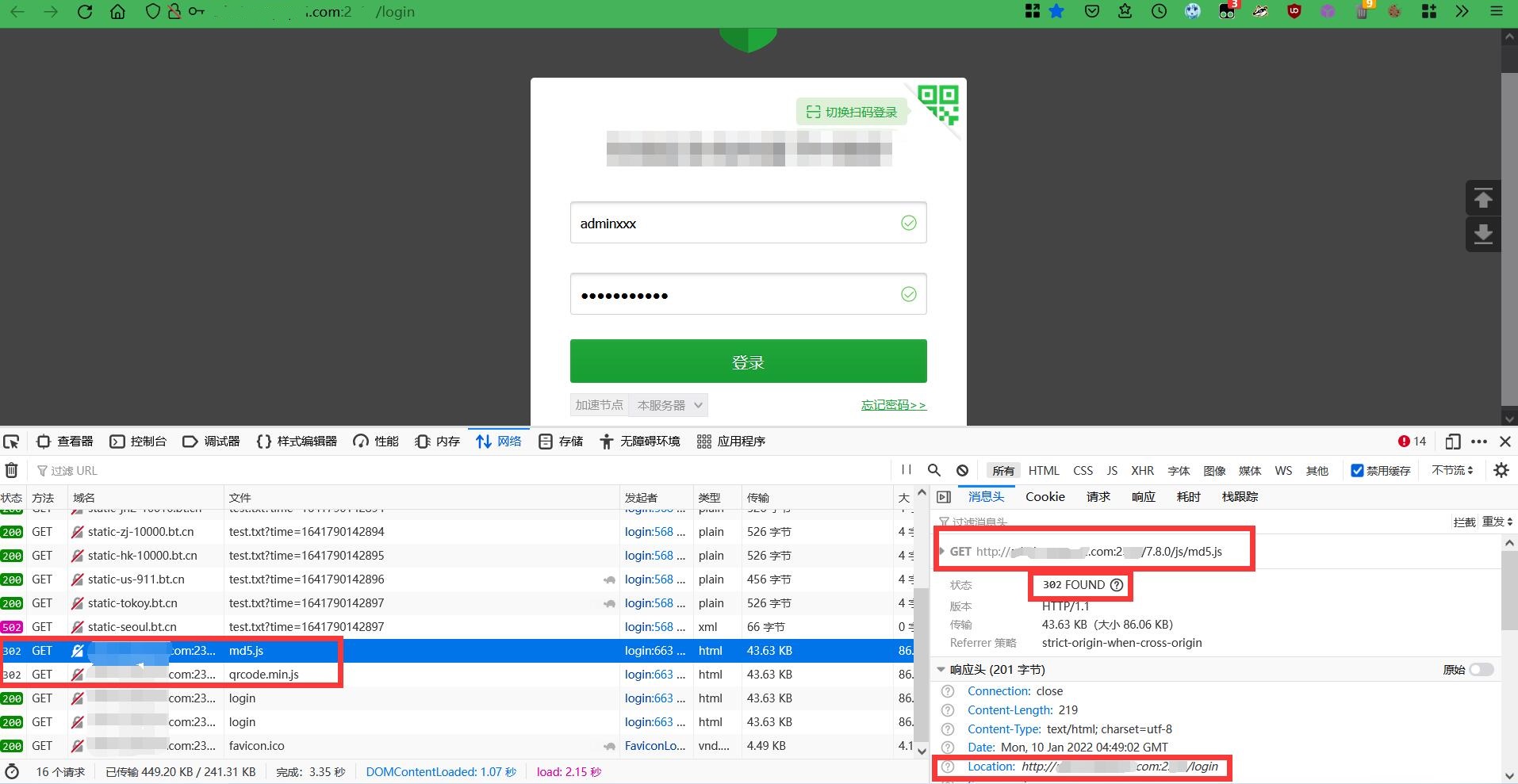This screenshot has height=784, width=1518.
Task: Open the history clock icon
Action: [1159, 11]
